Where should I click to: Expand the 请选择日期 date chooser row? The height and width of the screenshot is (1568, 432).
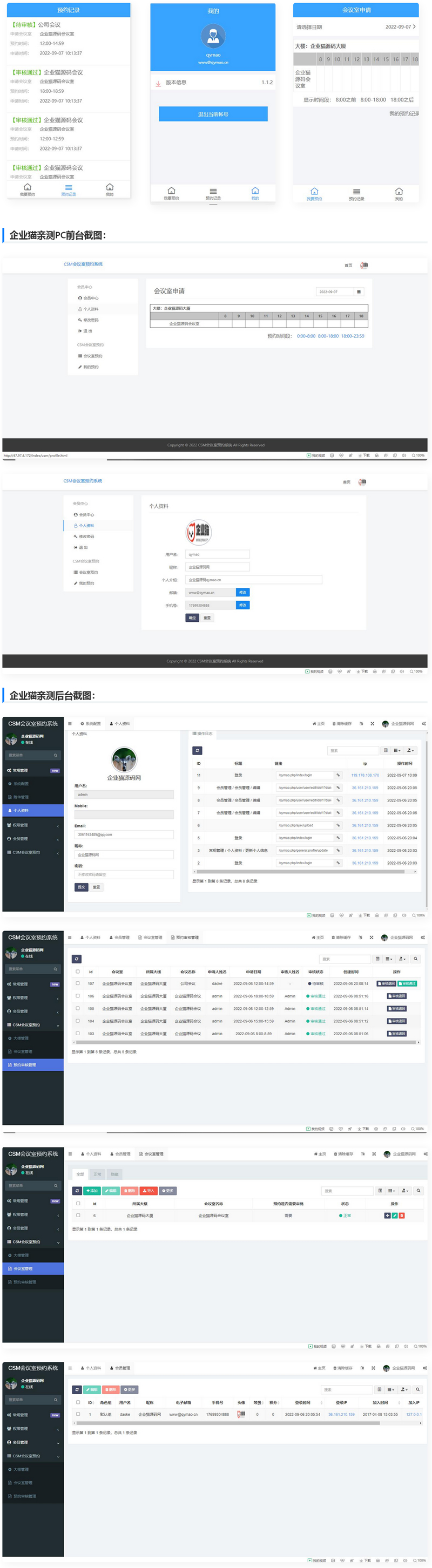click(356, 28)
